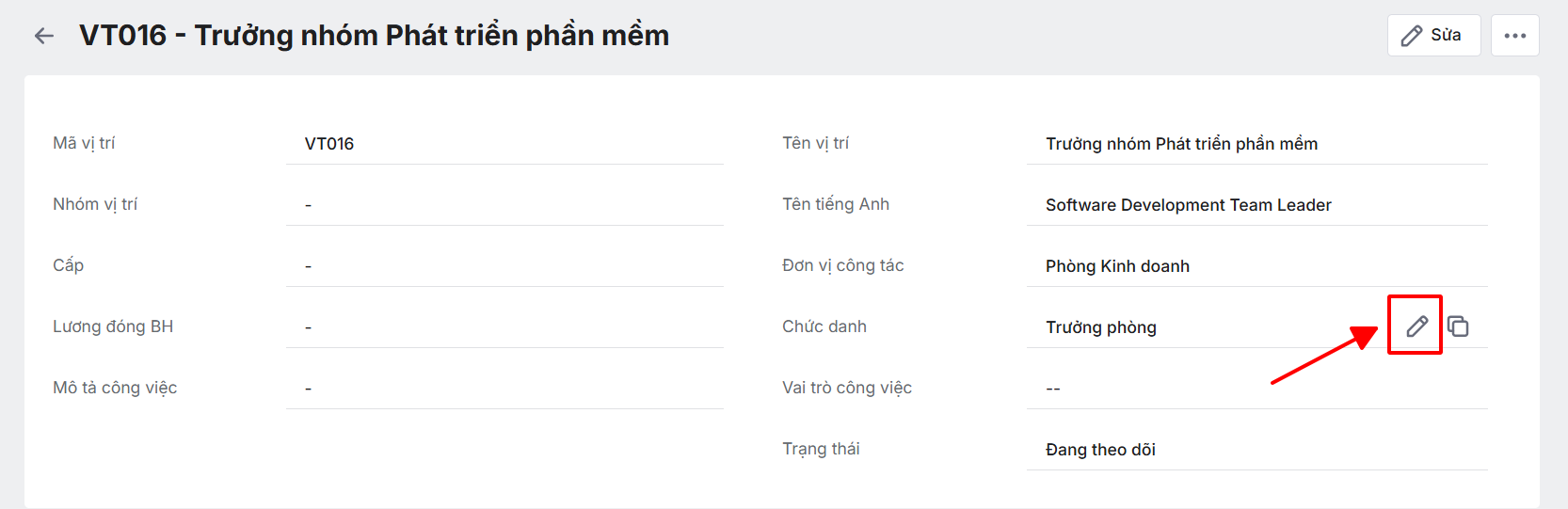Click the Đơn vị công tác label
Screen dimensions: 1568x509
(842, 265)
